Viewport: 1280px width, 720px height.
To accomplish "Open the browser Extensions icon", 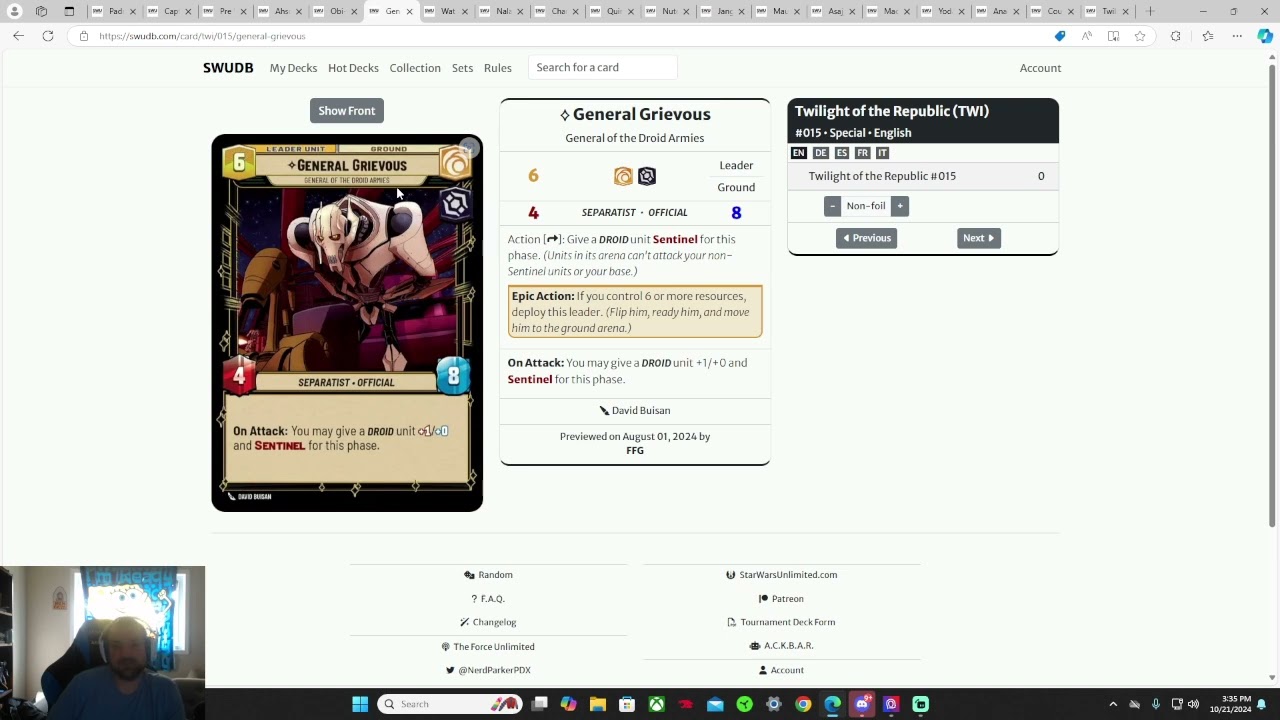I will (1176, 36).
